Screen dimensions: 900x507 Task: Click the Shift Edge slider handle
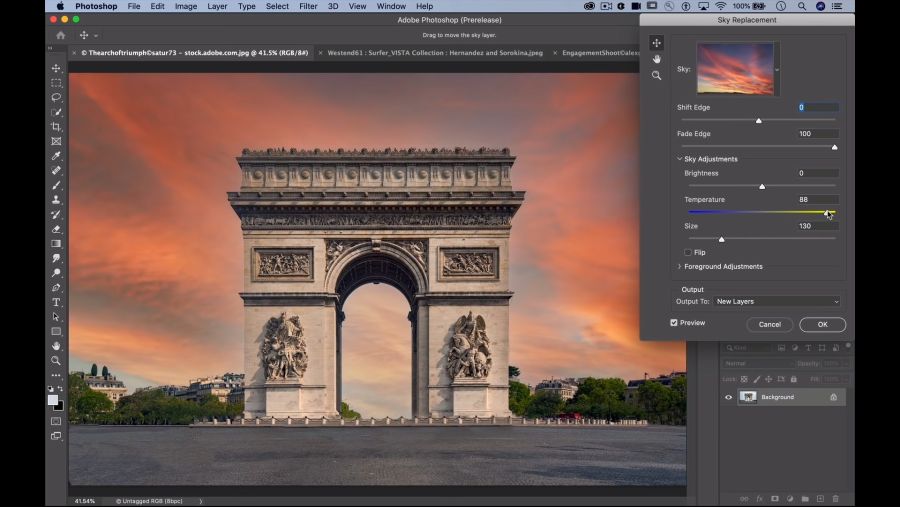pyautogui.click(x=759, y=121)
